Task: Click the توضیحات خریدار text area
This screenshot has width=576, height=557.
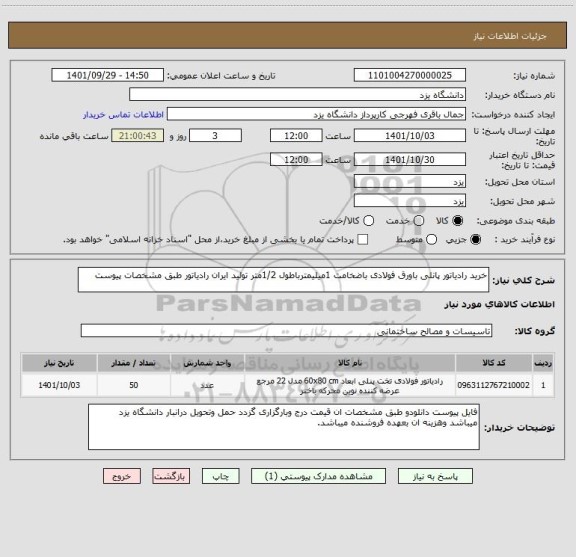Action: (x=284, y=427)
